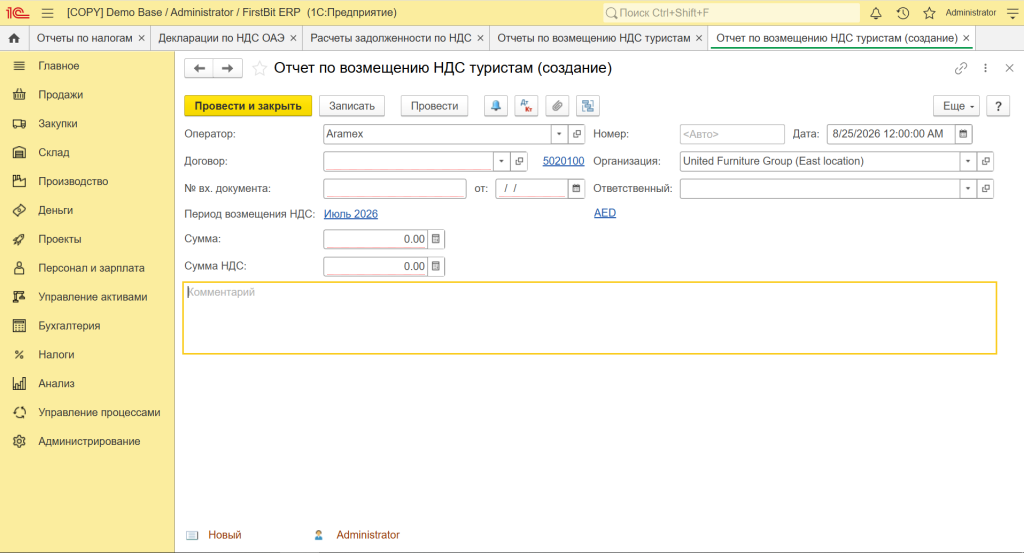Click the 1C logo icon
This screenshot has width=1024, height=553.
pyautogui.click(x=18, y=12)
